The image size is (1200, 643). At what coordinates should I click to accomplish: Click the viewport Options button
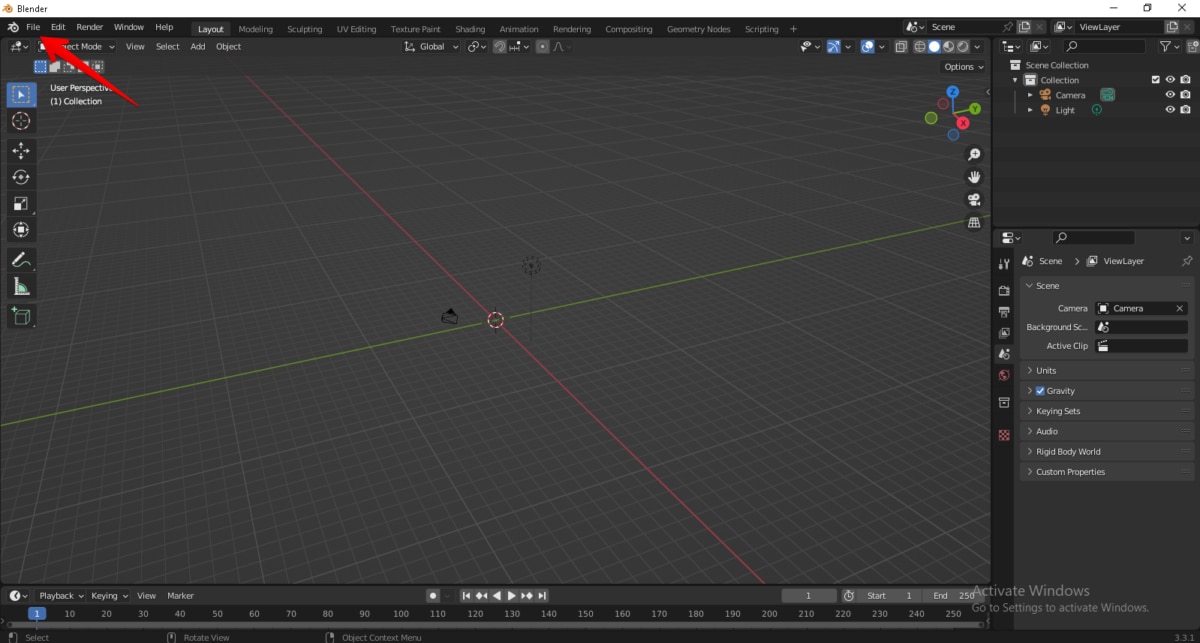tap(960, 66)
